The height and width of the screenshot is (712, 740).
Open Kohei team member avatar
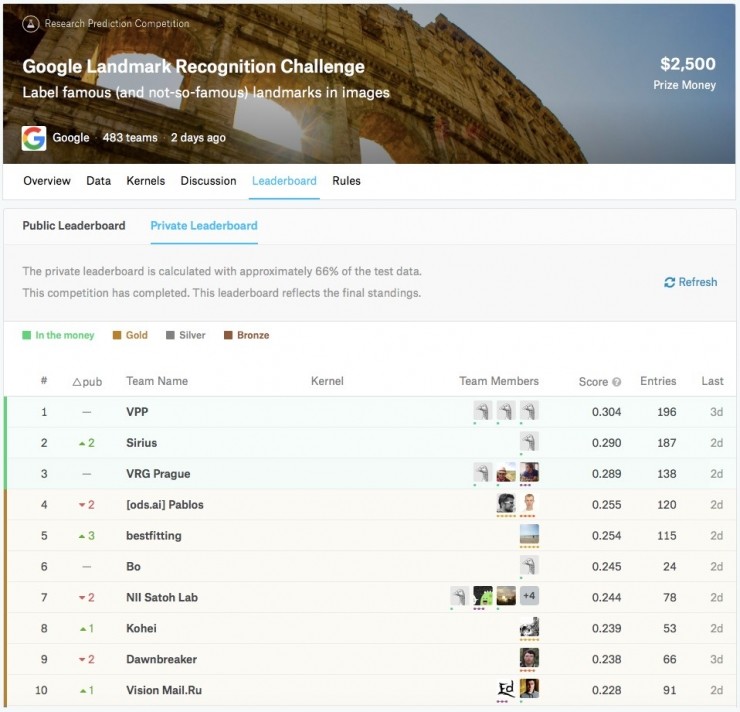click(x=529, y=627)
